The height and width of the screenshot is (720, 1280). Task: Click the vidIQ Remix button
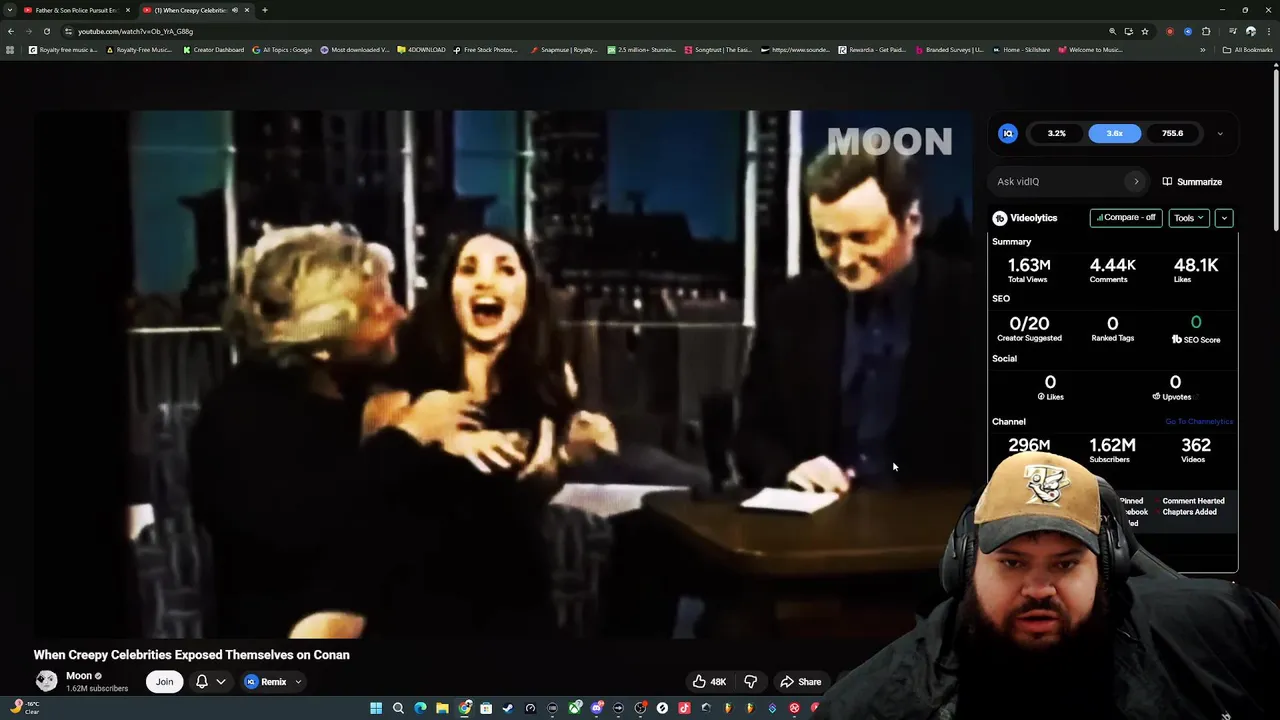[x=266, y=682]
